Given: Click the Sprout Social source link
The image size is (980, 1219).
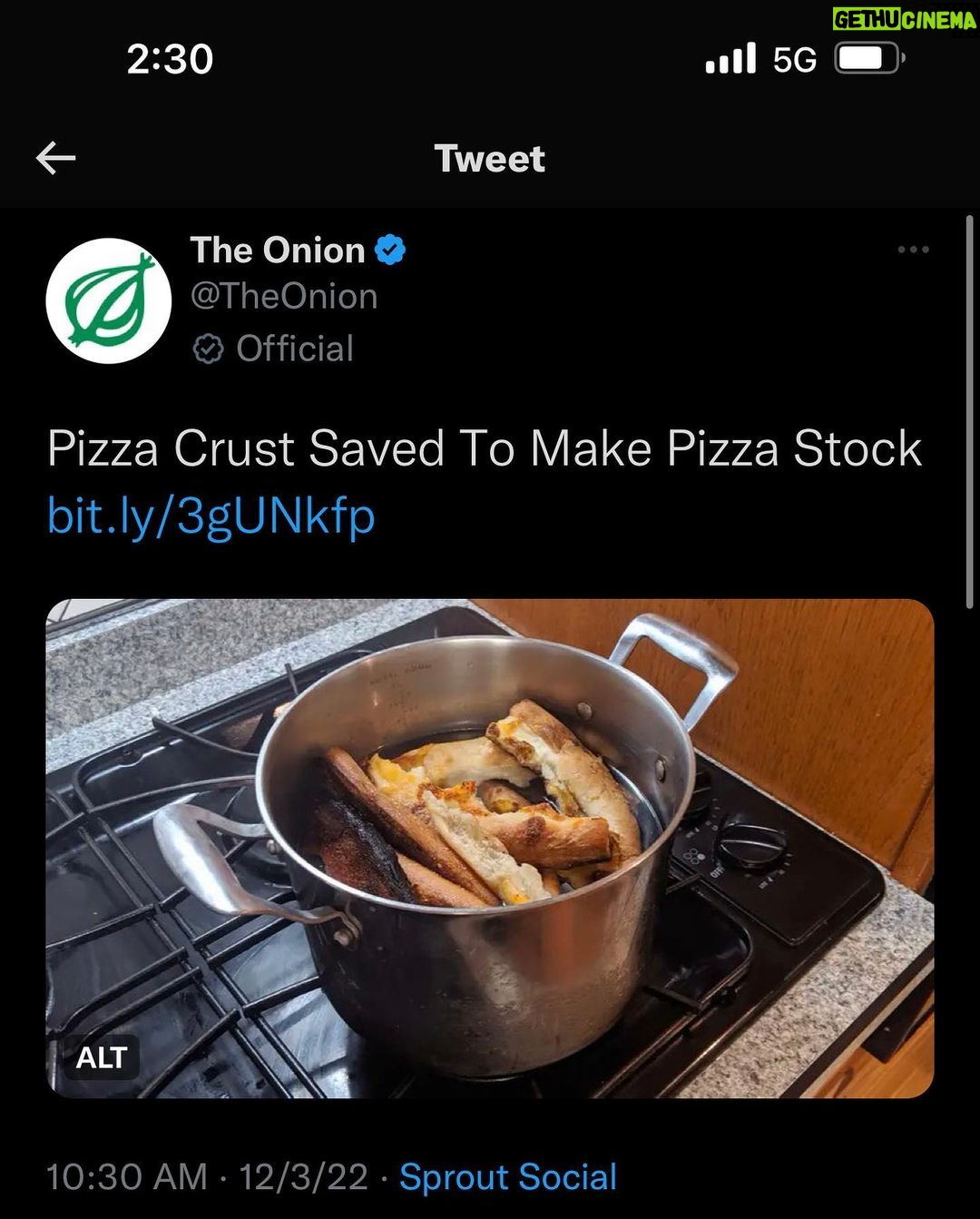Looking at the screenshot, I should point(508,1177).
